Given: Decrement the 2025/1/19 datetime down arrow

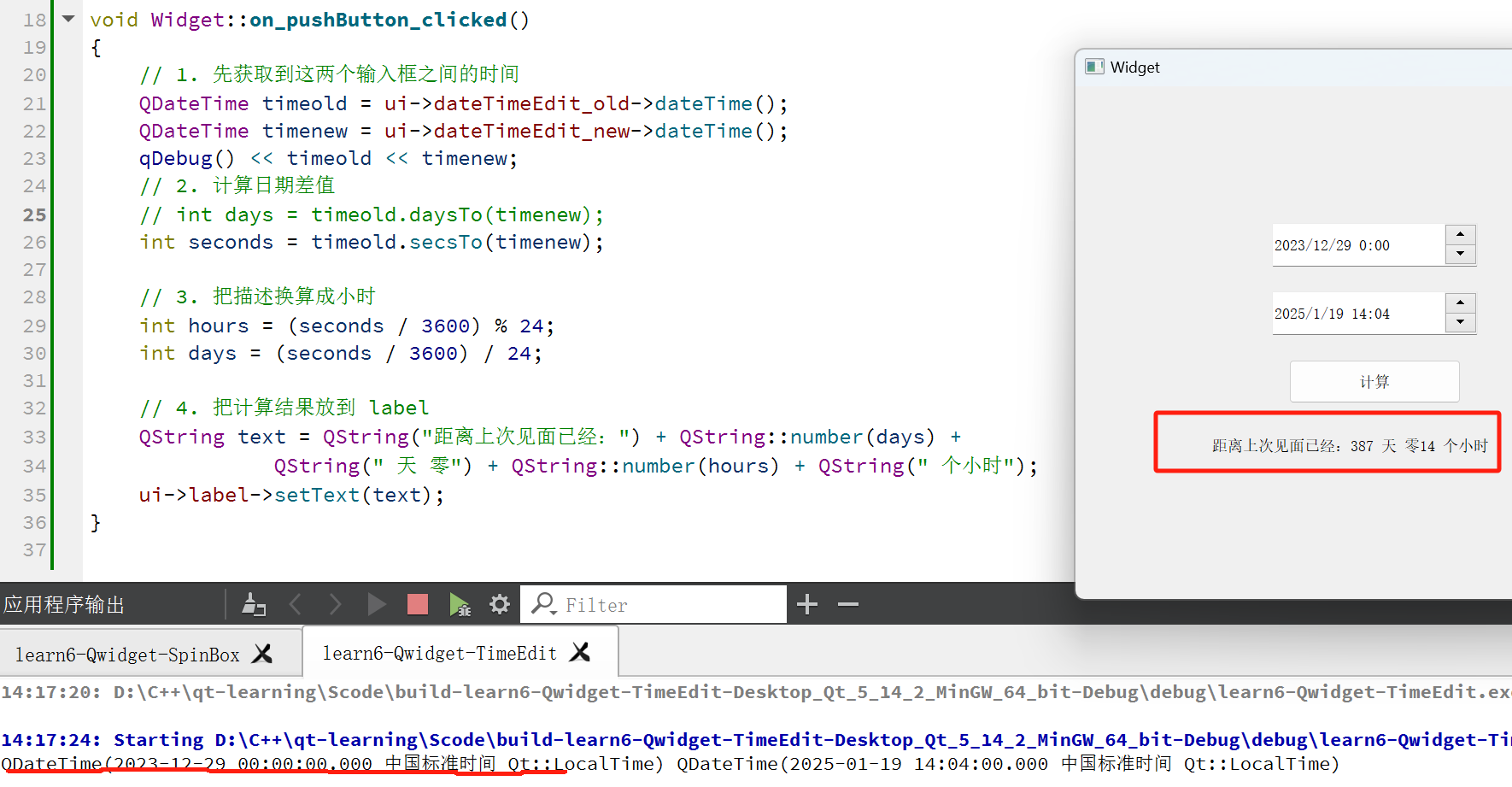Looking at the screenshot, I should [x=1461, y=322].
